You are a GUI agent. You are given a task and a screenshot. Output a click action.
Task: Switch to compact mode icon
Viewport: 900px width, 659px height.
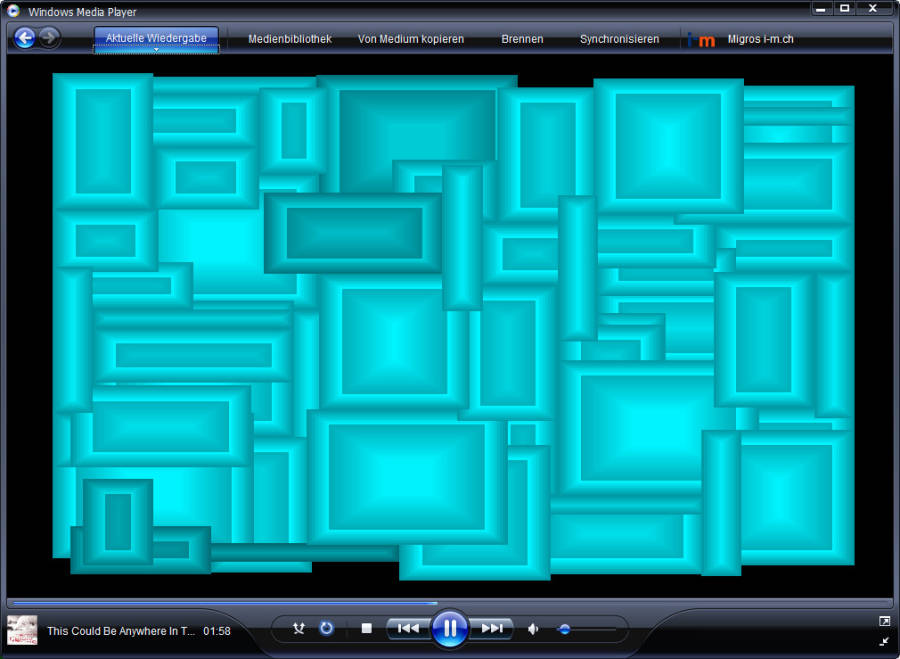tap(884, 641)
